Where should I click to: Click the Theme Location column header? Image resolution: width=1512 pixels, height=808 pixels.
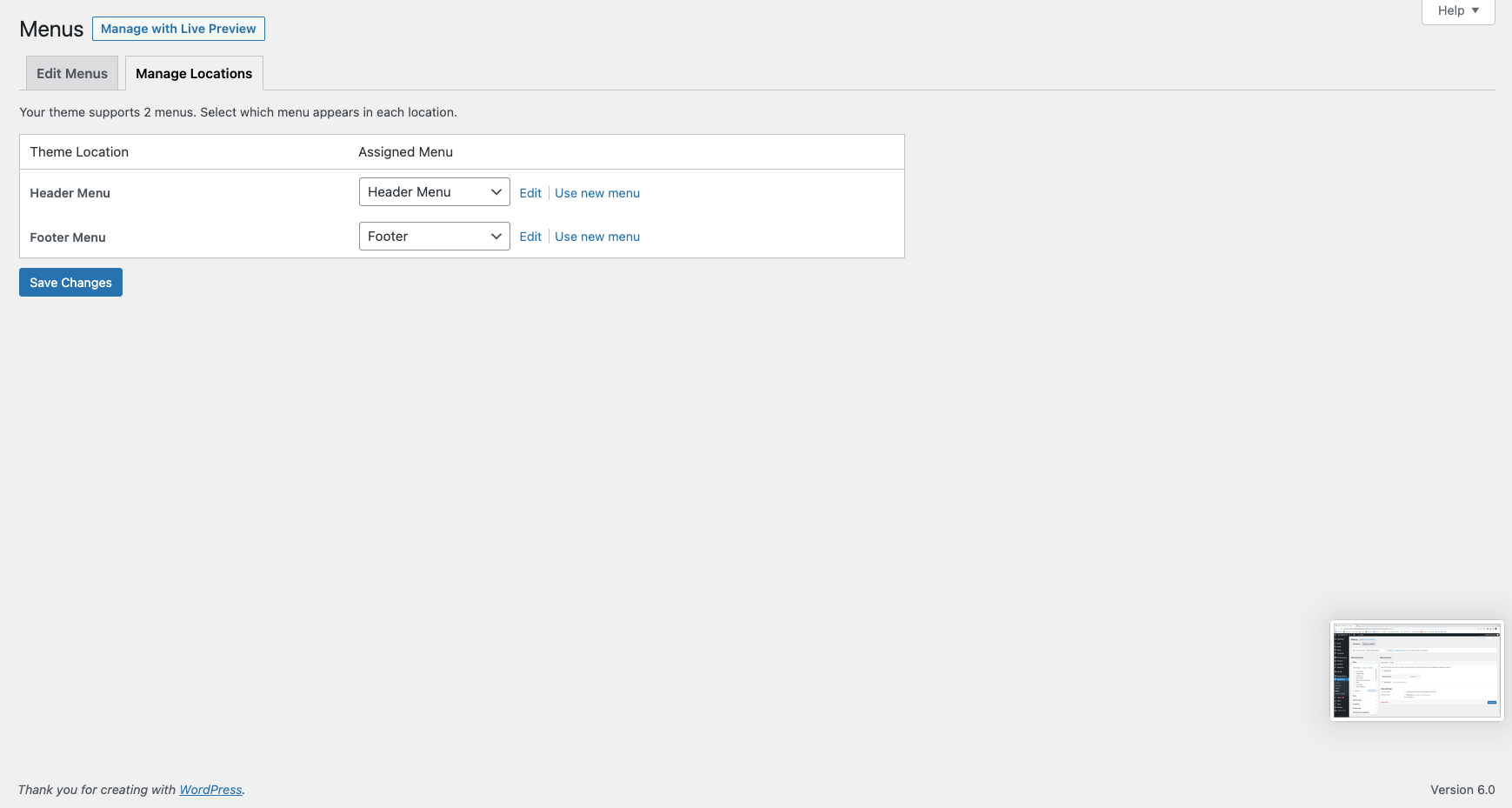[x=79, y=152]
